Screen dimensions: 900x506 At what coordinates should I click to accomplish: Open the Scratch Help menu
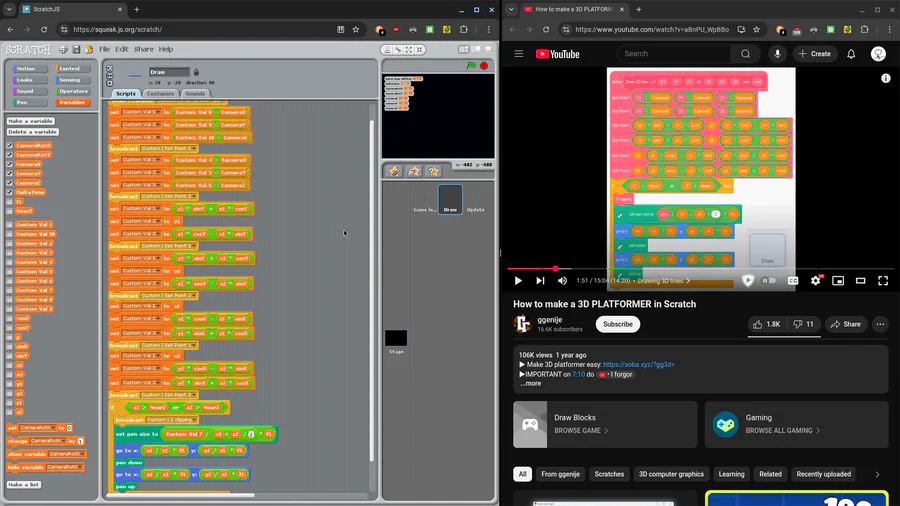point(166,49)
